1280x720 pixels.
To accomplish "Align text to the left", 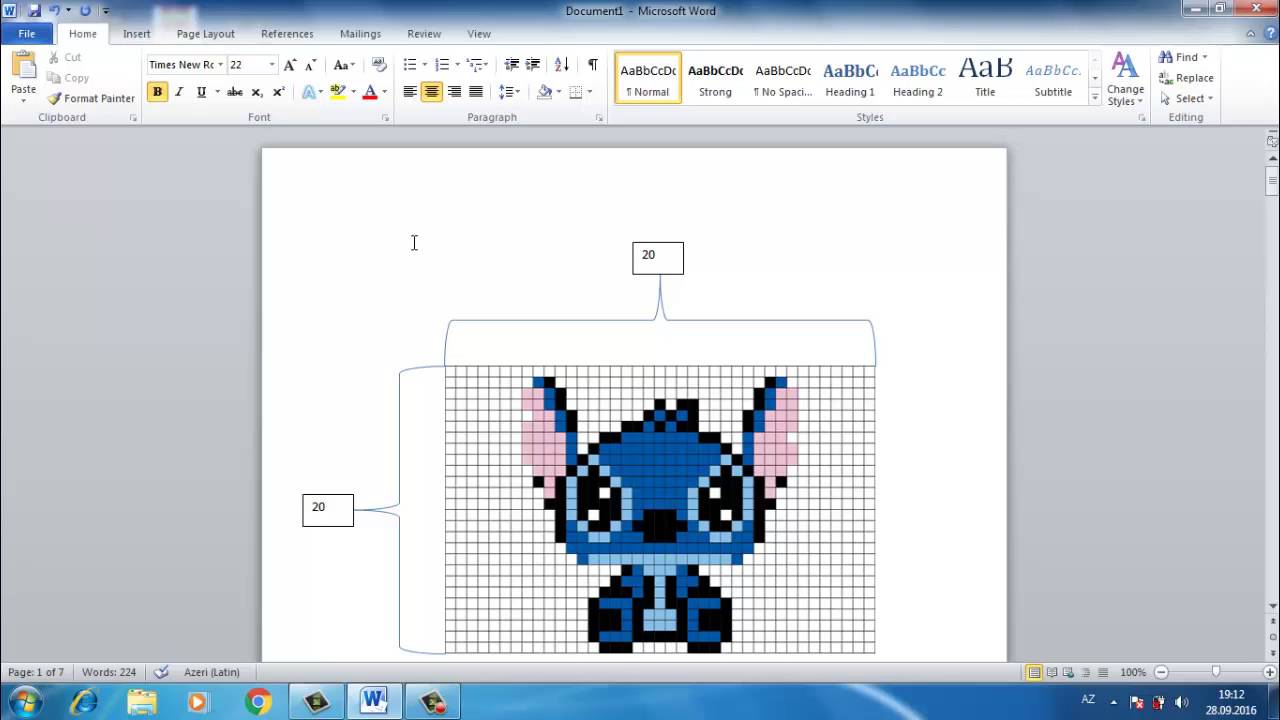I will coord(410,92).
